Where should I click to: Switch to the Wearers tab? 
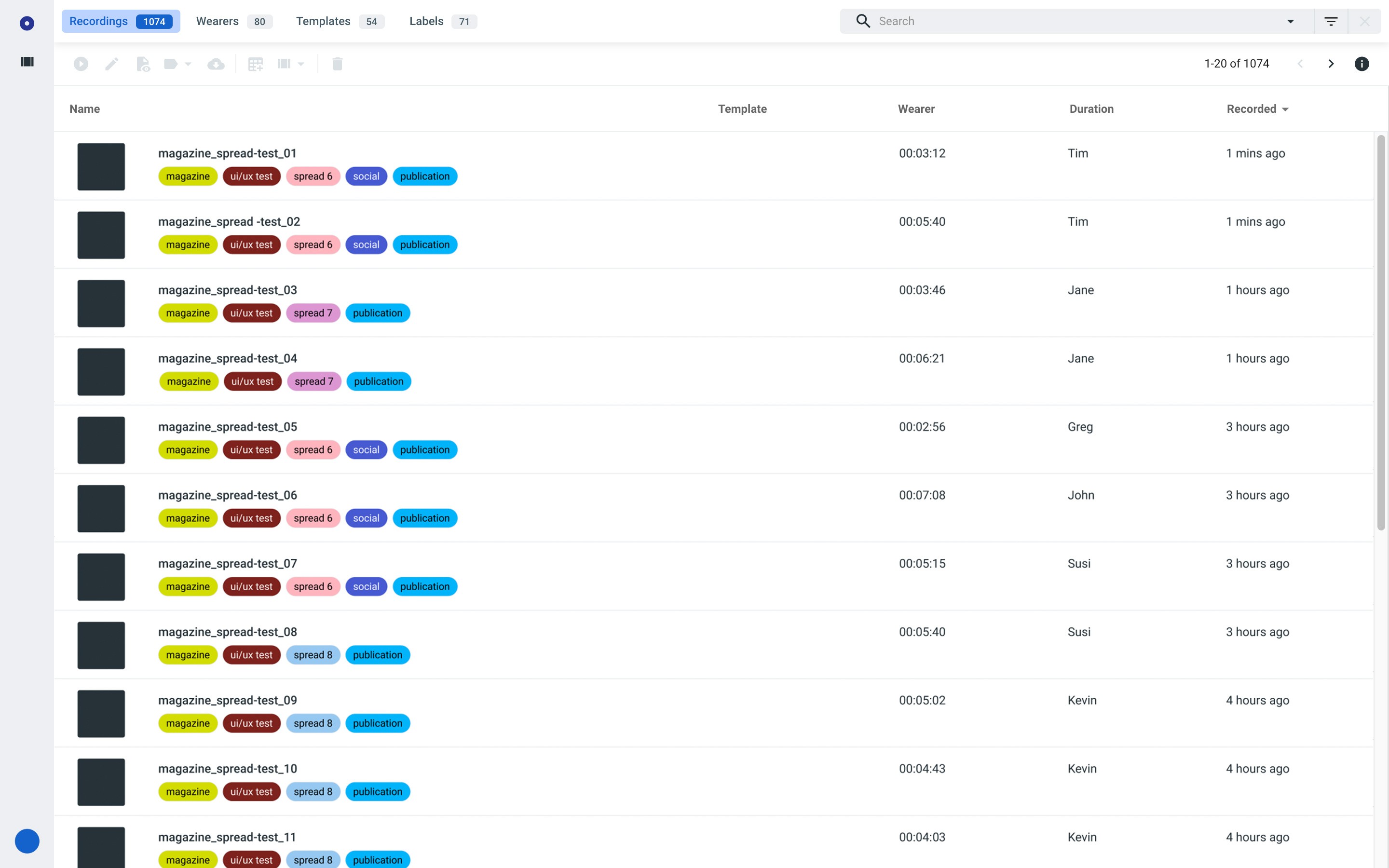pyautogui.click(x=233, y=21)
